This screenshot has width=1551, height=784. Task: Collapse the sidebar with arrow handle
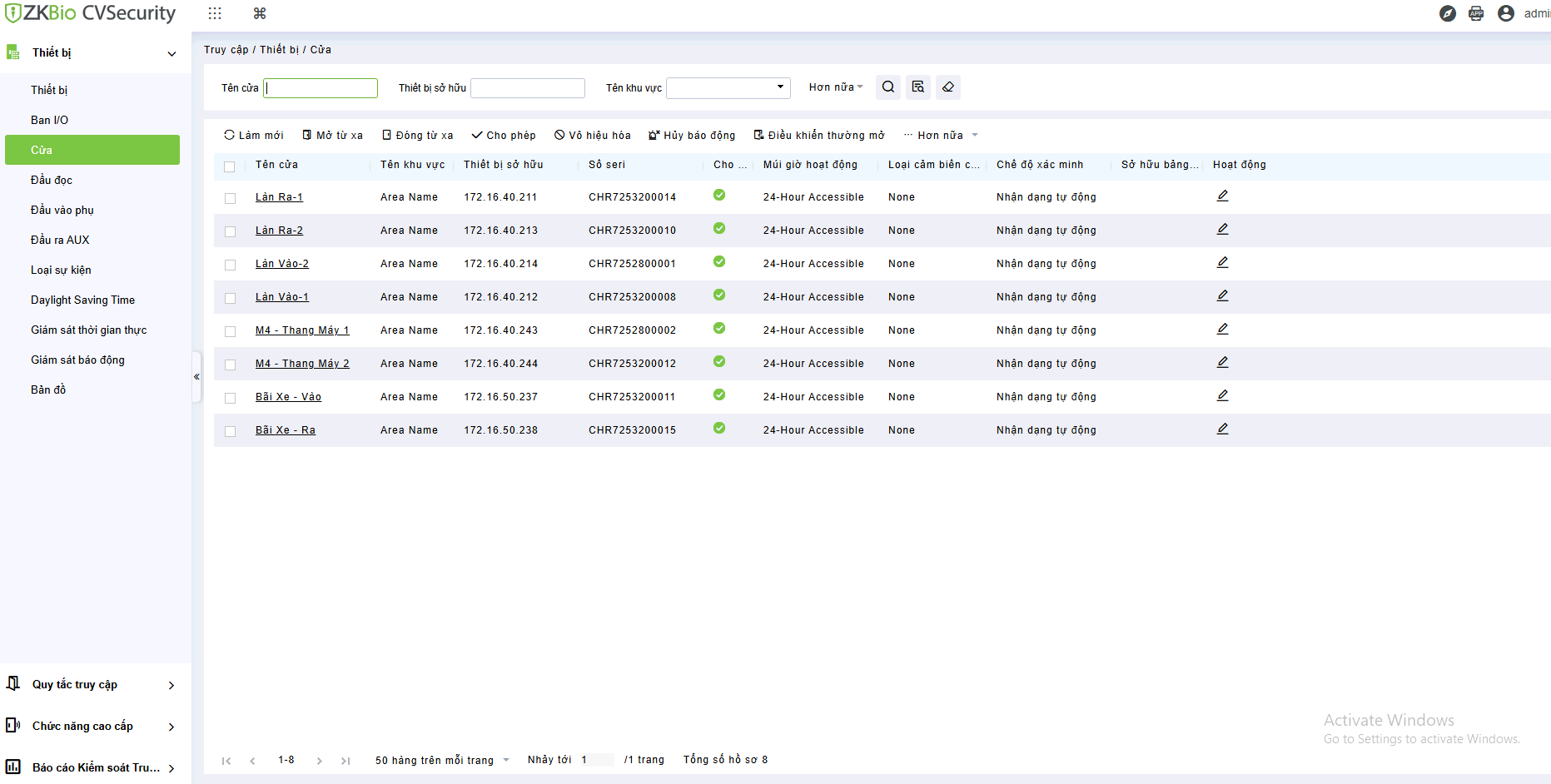[196, 377]
